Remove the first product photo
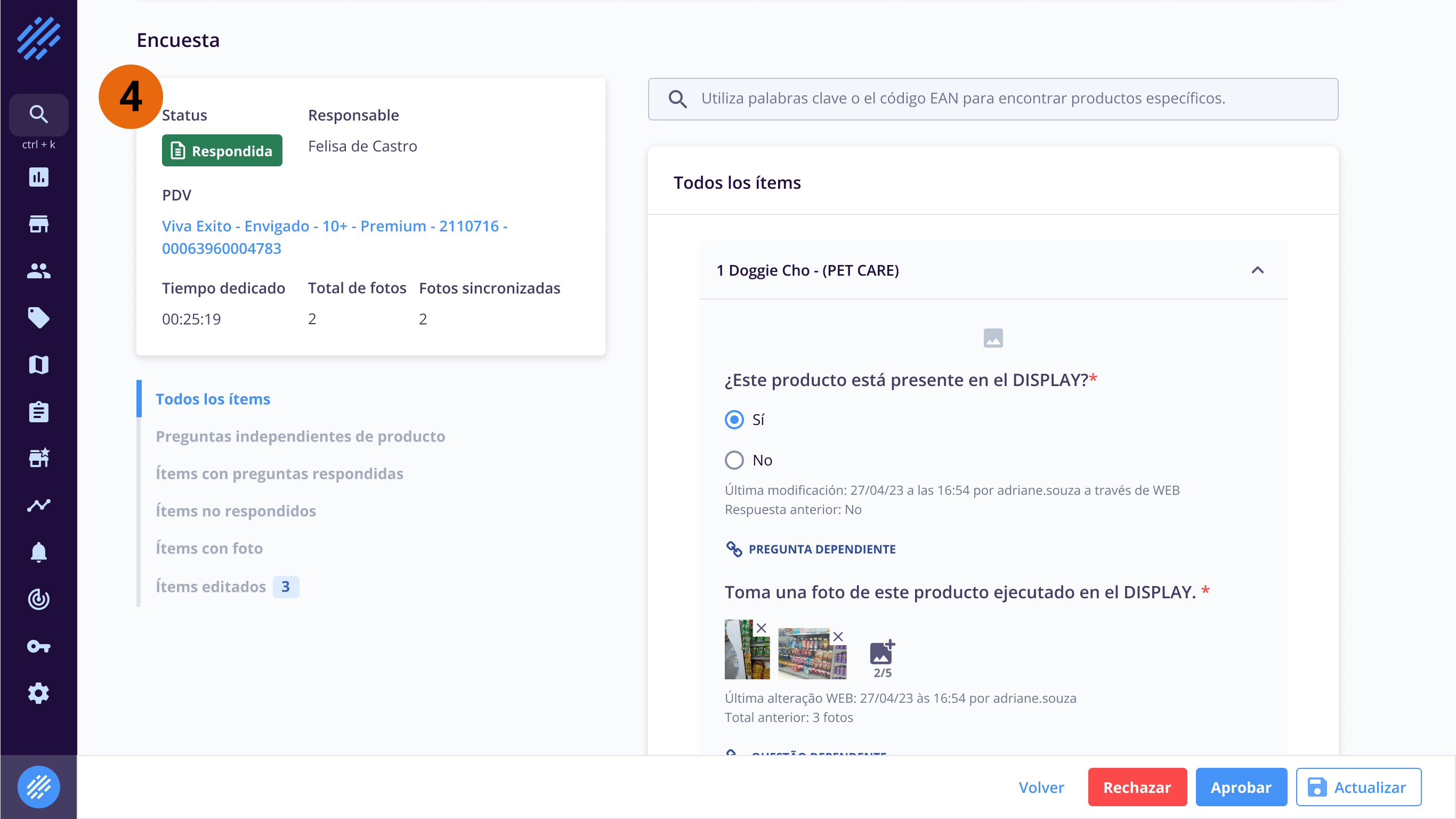The height and width of the screenshot is (819, 1456). [762, 628]
